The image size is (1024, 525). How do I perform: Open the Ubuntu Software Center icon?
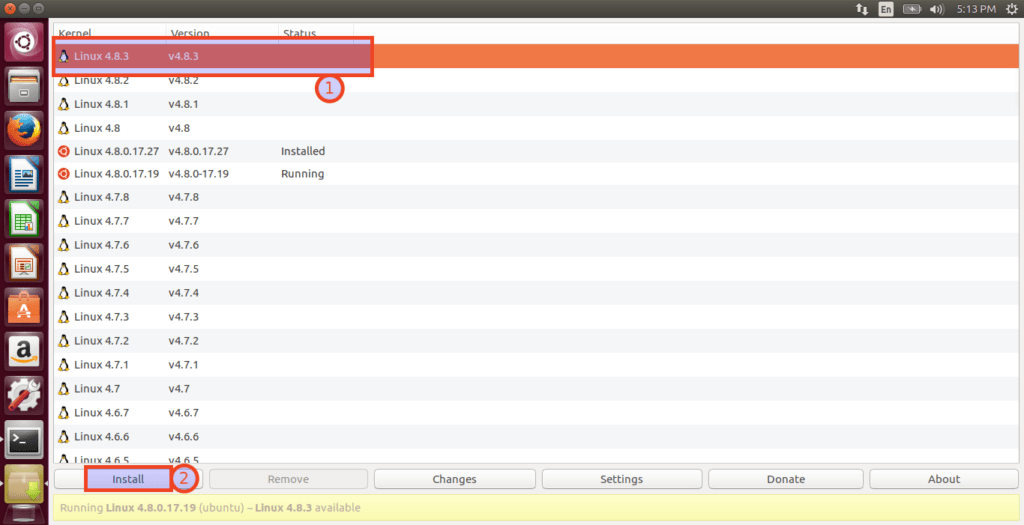pos(24,306)
